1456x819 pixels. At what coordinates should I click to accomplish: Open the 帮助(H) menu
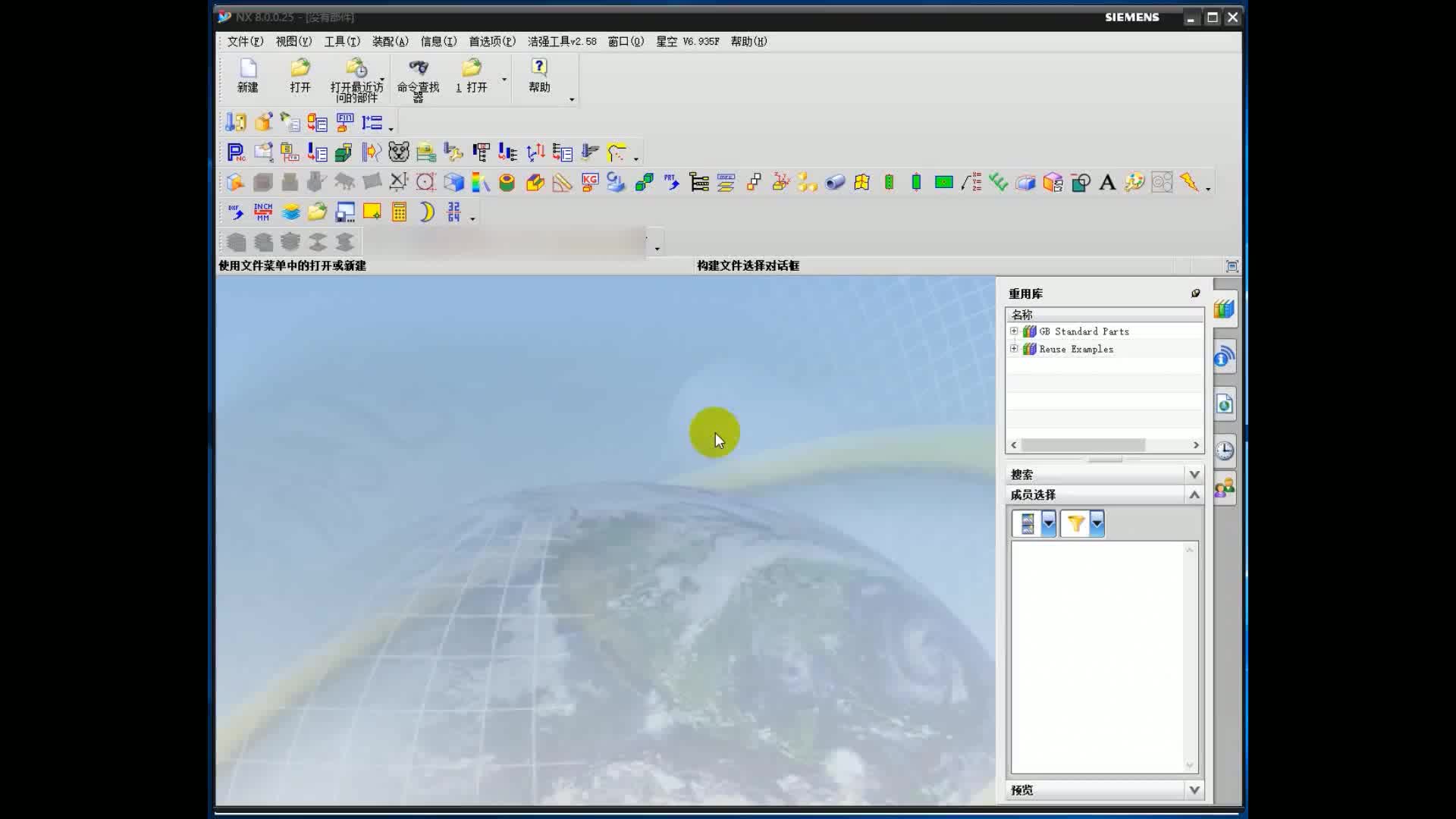748,42
